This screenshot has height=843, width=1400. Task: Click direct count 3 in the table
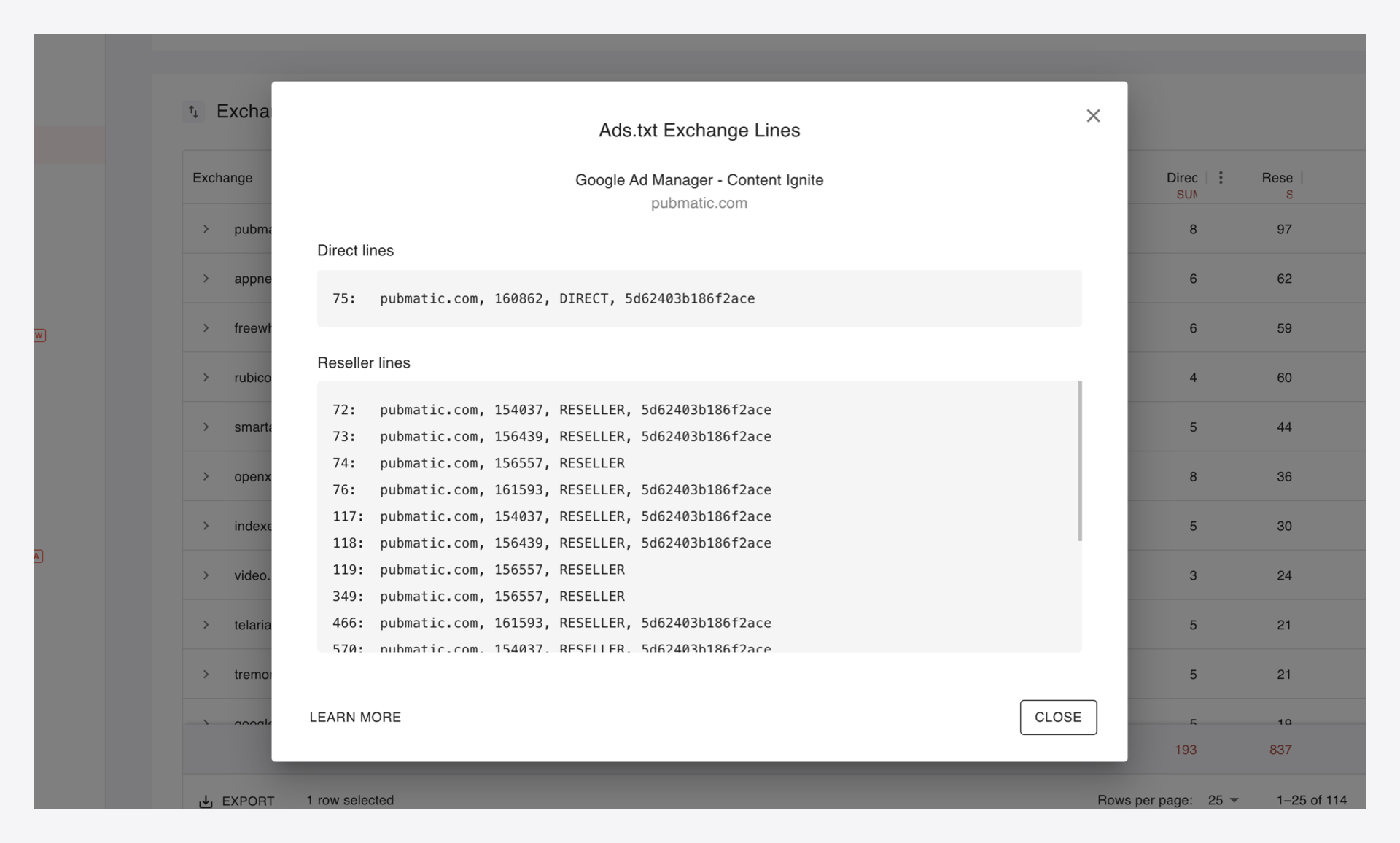tap(1193, 575)
